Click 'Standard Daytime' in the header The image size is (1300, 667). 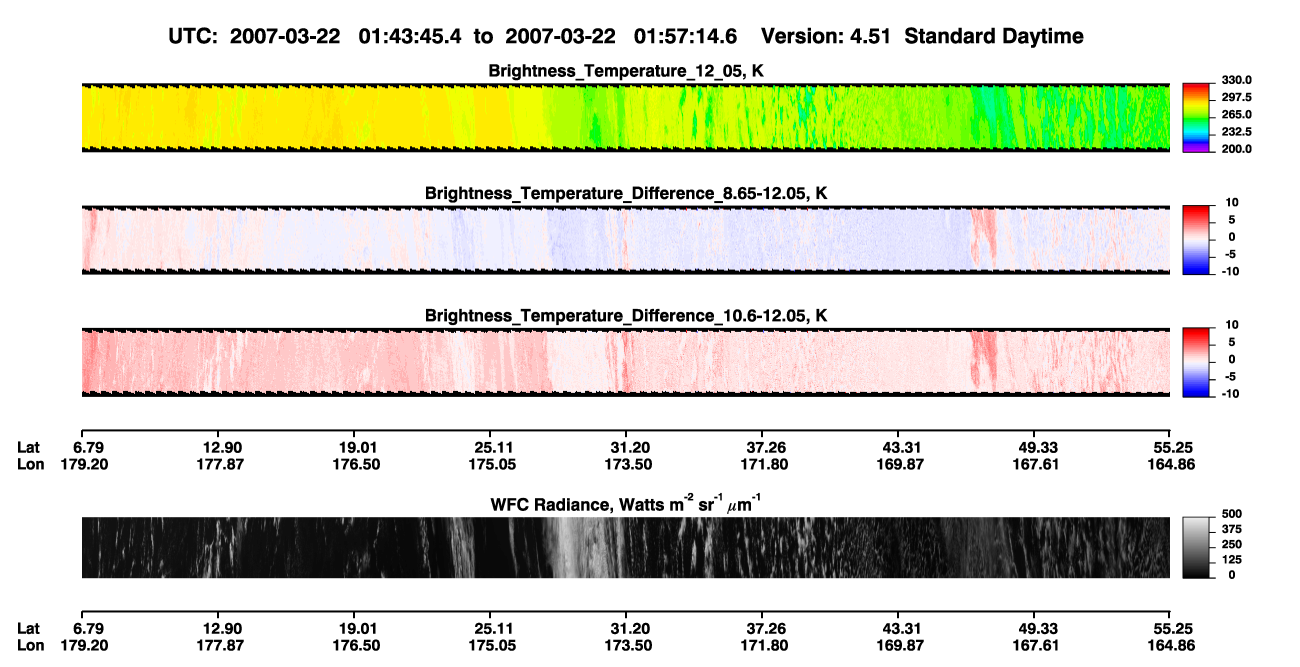pyautogui.click(x=992, y=37)
